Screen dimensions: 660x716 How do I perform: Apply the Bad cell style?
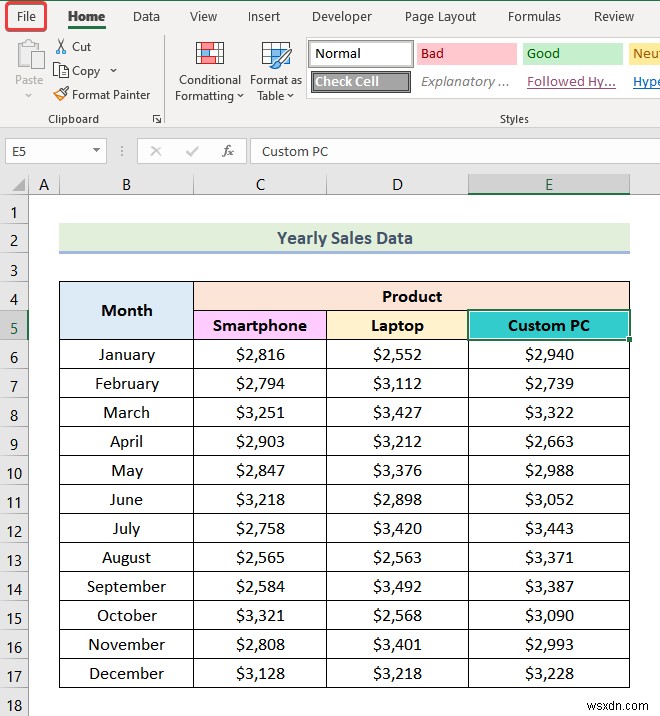(x=466, y=53)
